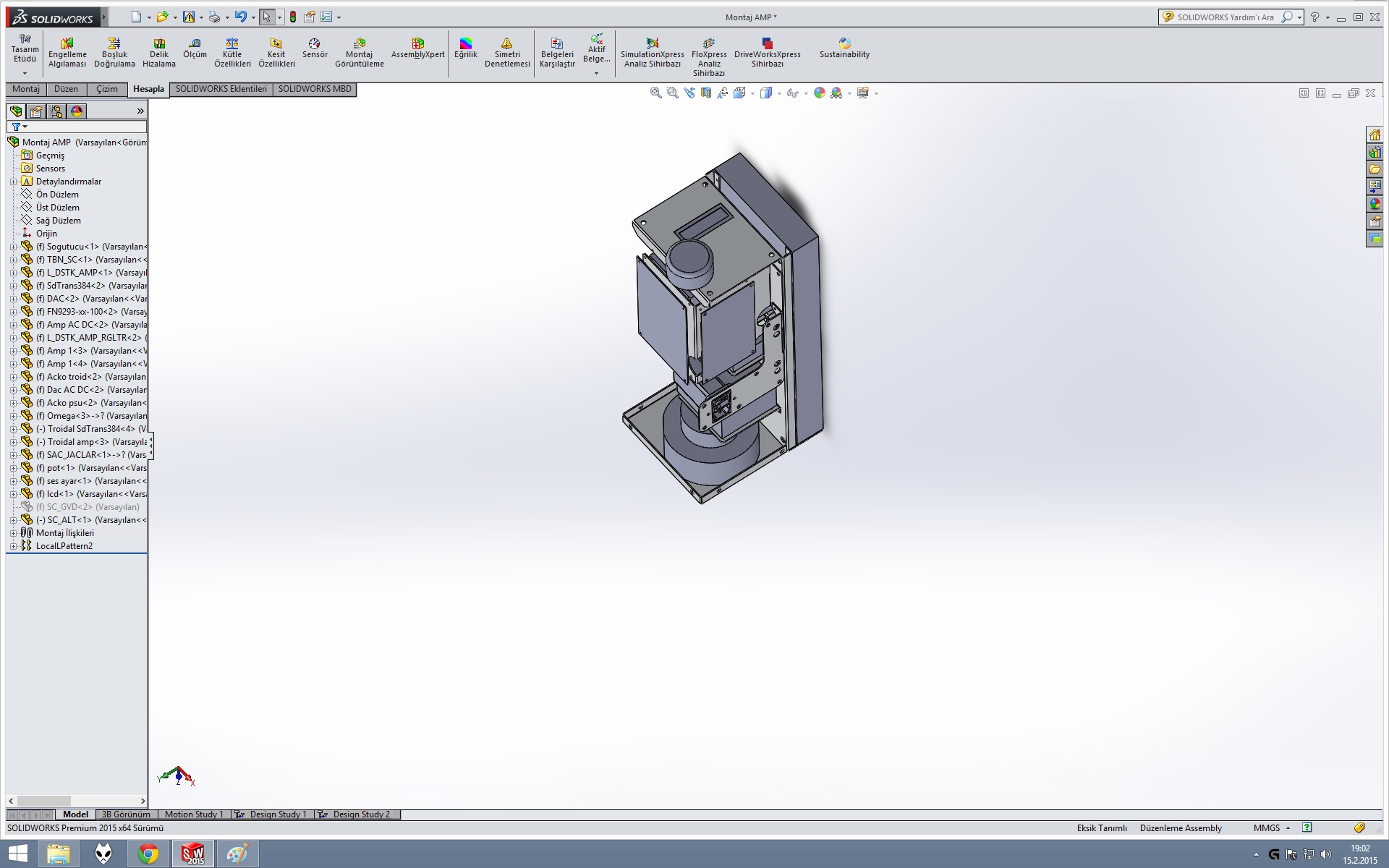Image resolution: width=1389 pixels, height=868 pixels.
Task: Click the Previous View icon
Action: pyautogui.click(x=689, y=93)
